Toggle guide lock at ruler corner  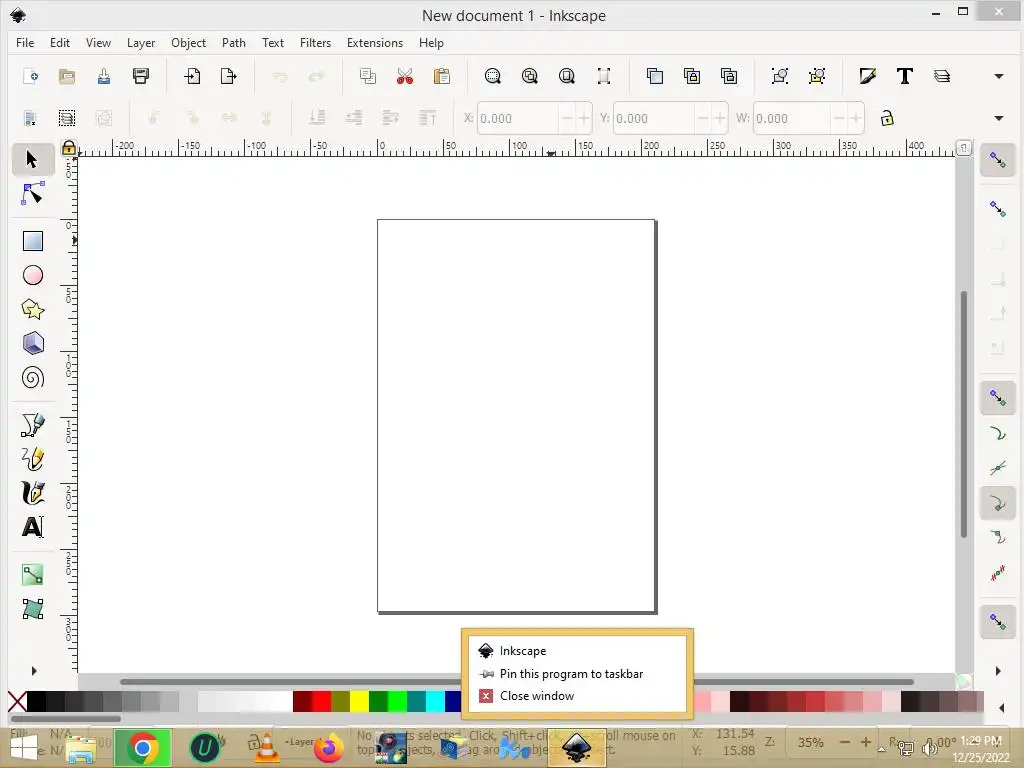(x=69, y=148)
